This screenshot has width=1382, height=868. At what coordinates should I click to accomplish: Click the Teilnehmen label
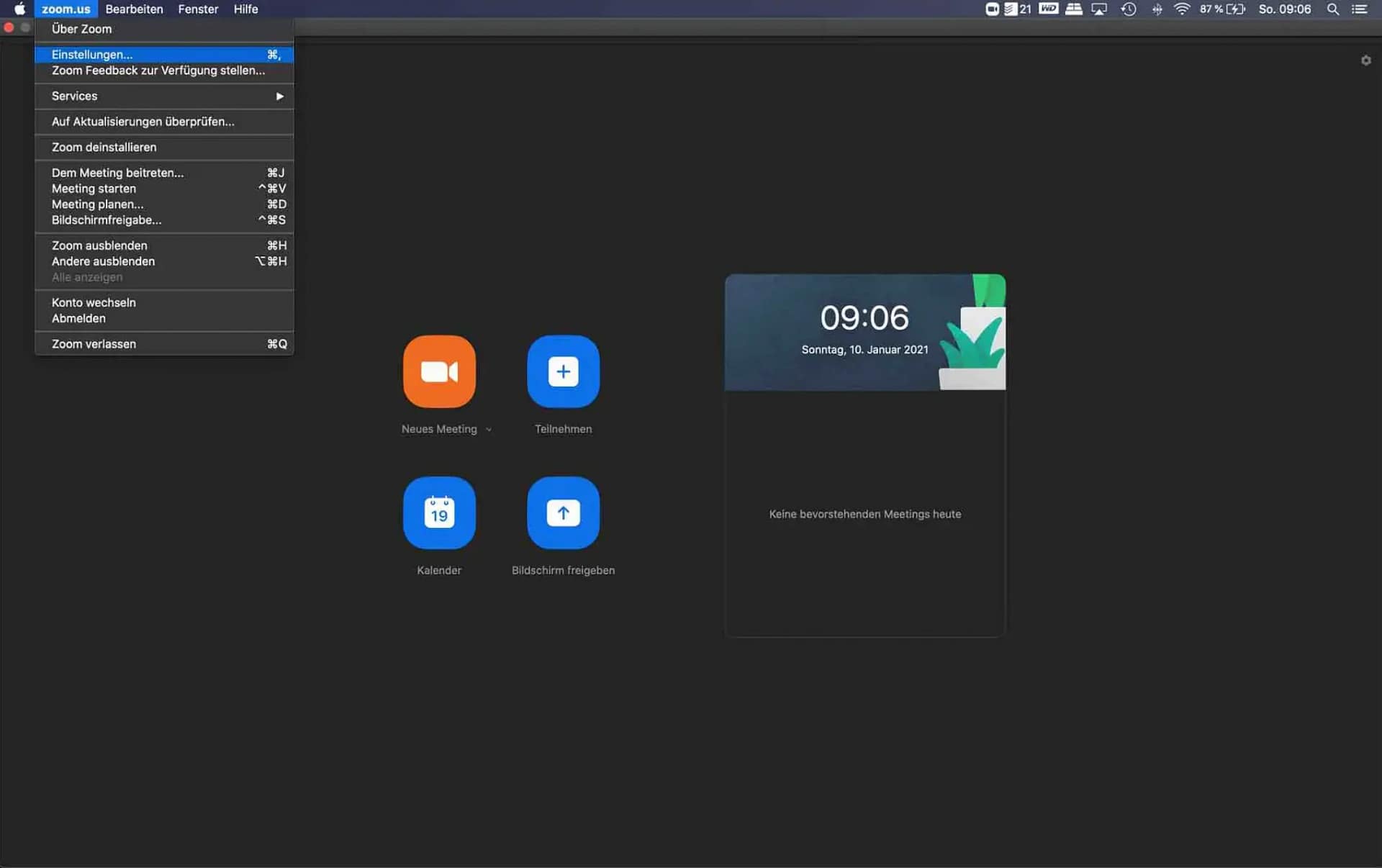[563, 429]
